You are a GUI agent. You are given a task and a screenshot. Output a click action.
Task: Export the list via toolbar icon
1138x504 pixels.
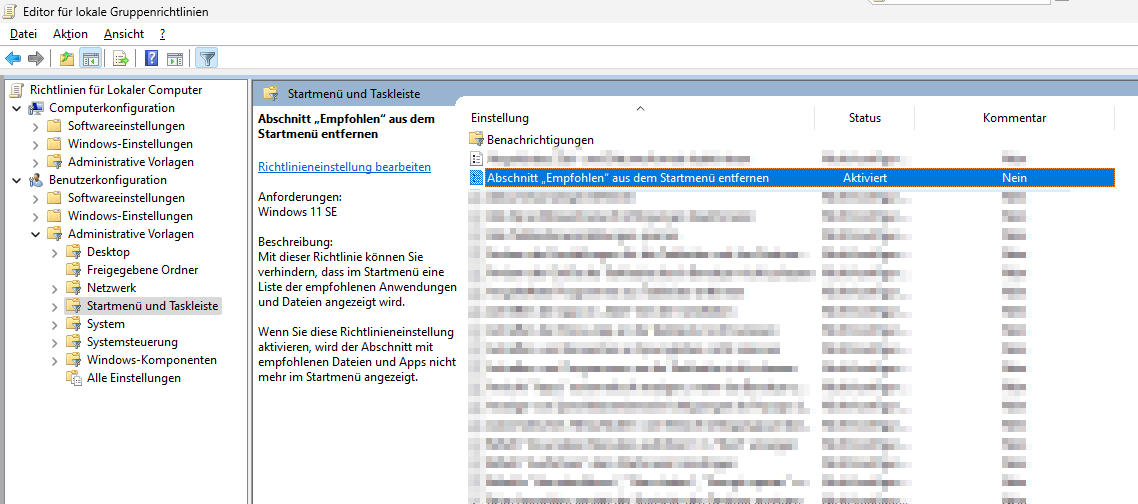tap(121, 58)
